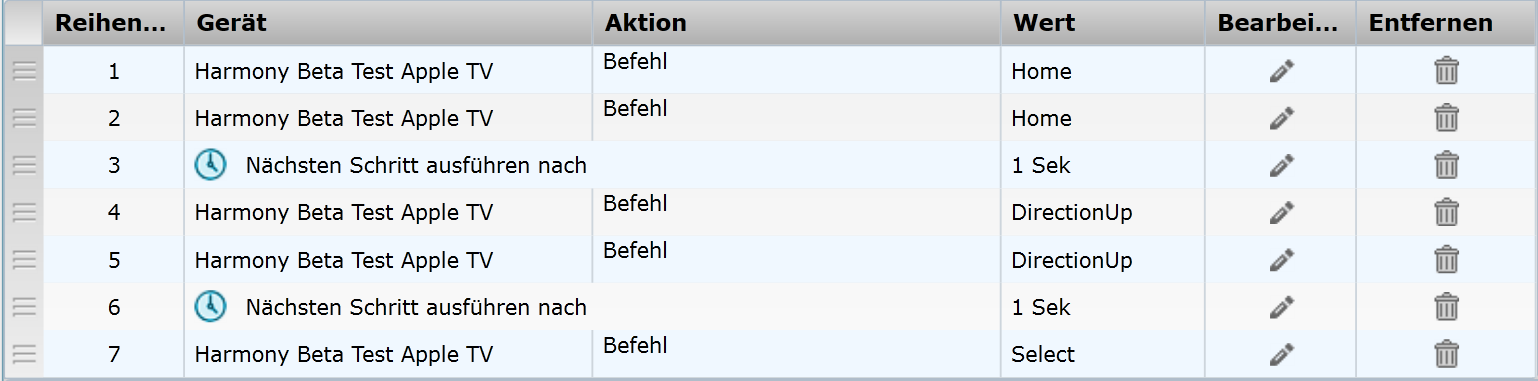1538x381 pixels.
Task: Click clock icon in step 3
Action: click(x=210, y=165)
